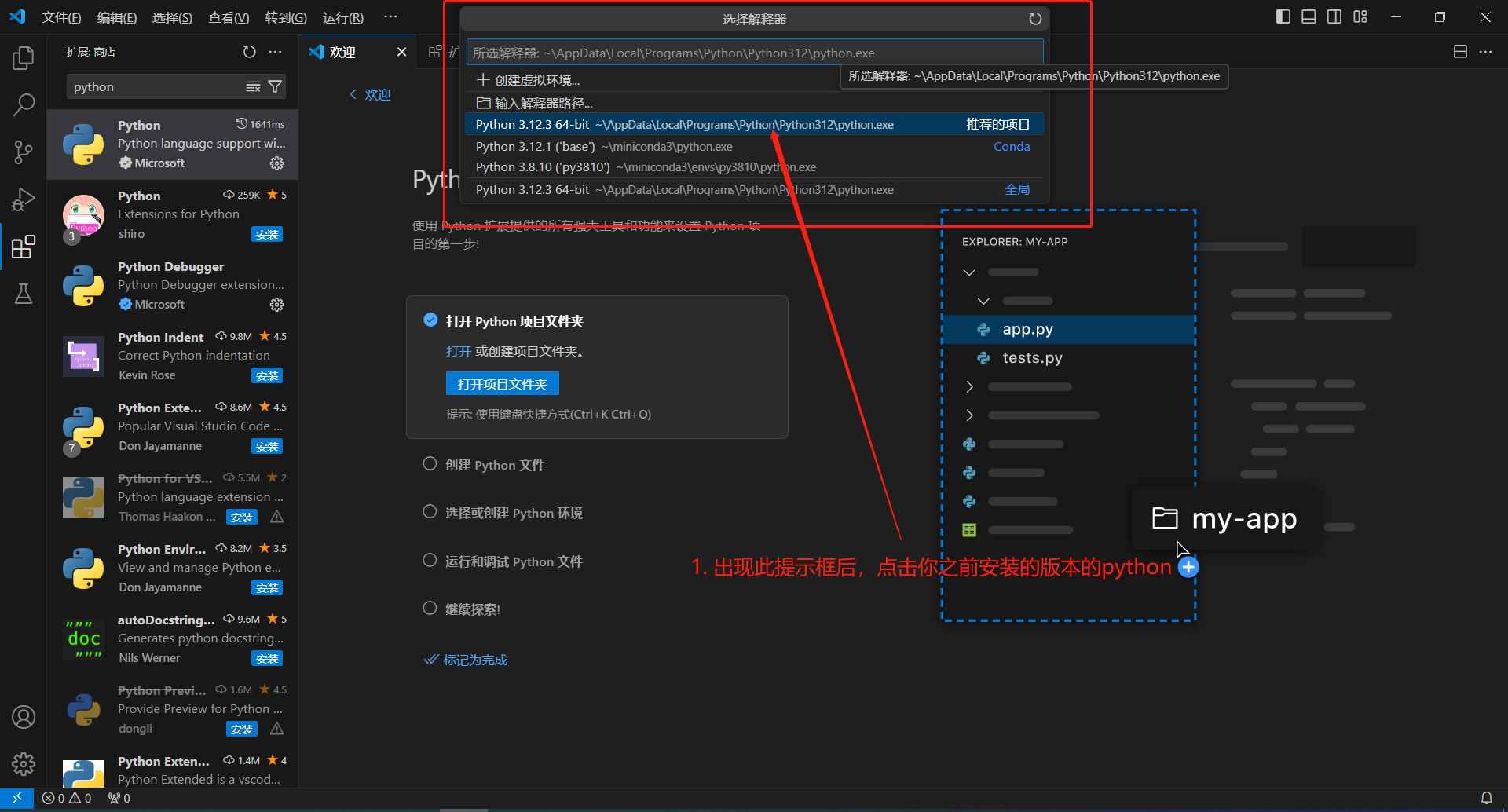The image size is (1508, 812).
Task: Click the 打开 link in folder step
Action: [x=459, y=351]
